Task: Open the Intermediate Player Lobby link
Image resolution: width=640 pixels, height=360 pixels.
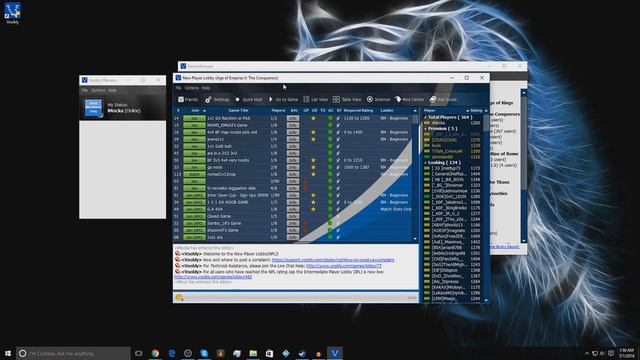Action: 213,277
